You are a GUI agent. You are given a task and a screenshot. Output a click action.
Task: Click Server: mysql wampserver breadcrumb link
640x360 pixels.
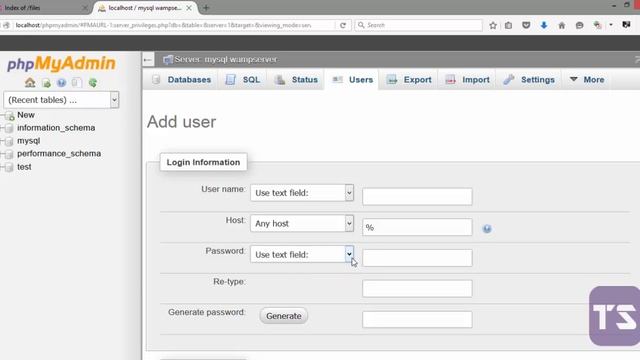tap(226, 60)
